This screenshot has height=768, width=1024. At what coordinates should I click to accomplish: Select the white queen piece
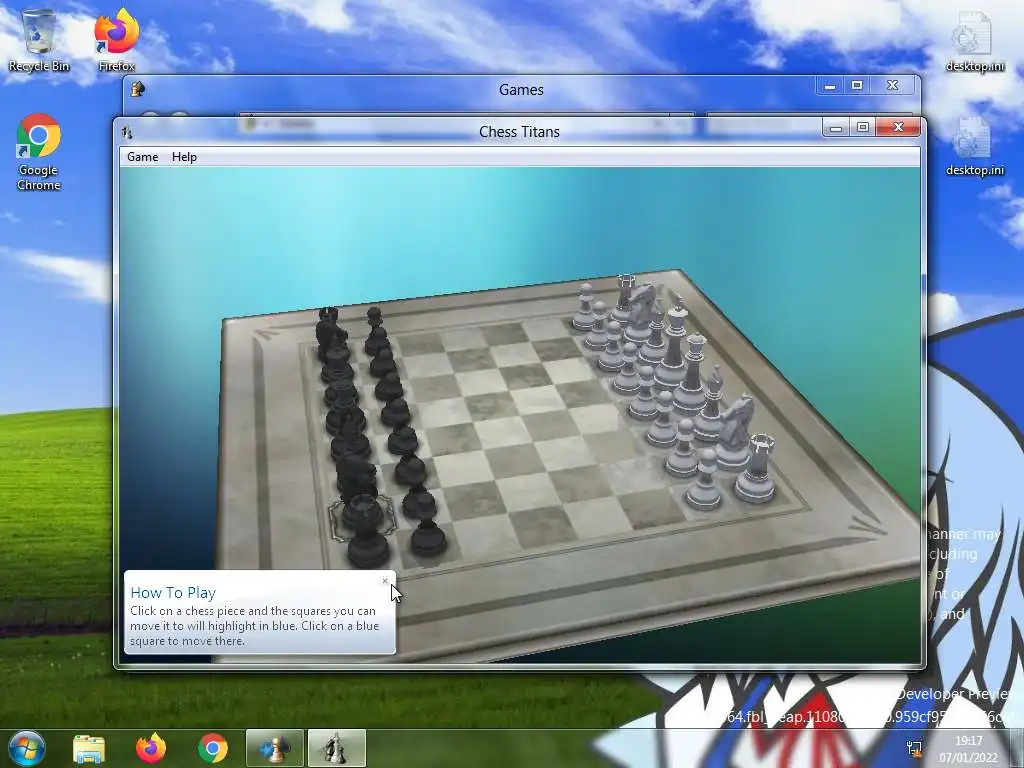click(x=692, y=374)
